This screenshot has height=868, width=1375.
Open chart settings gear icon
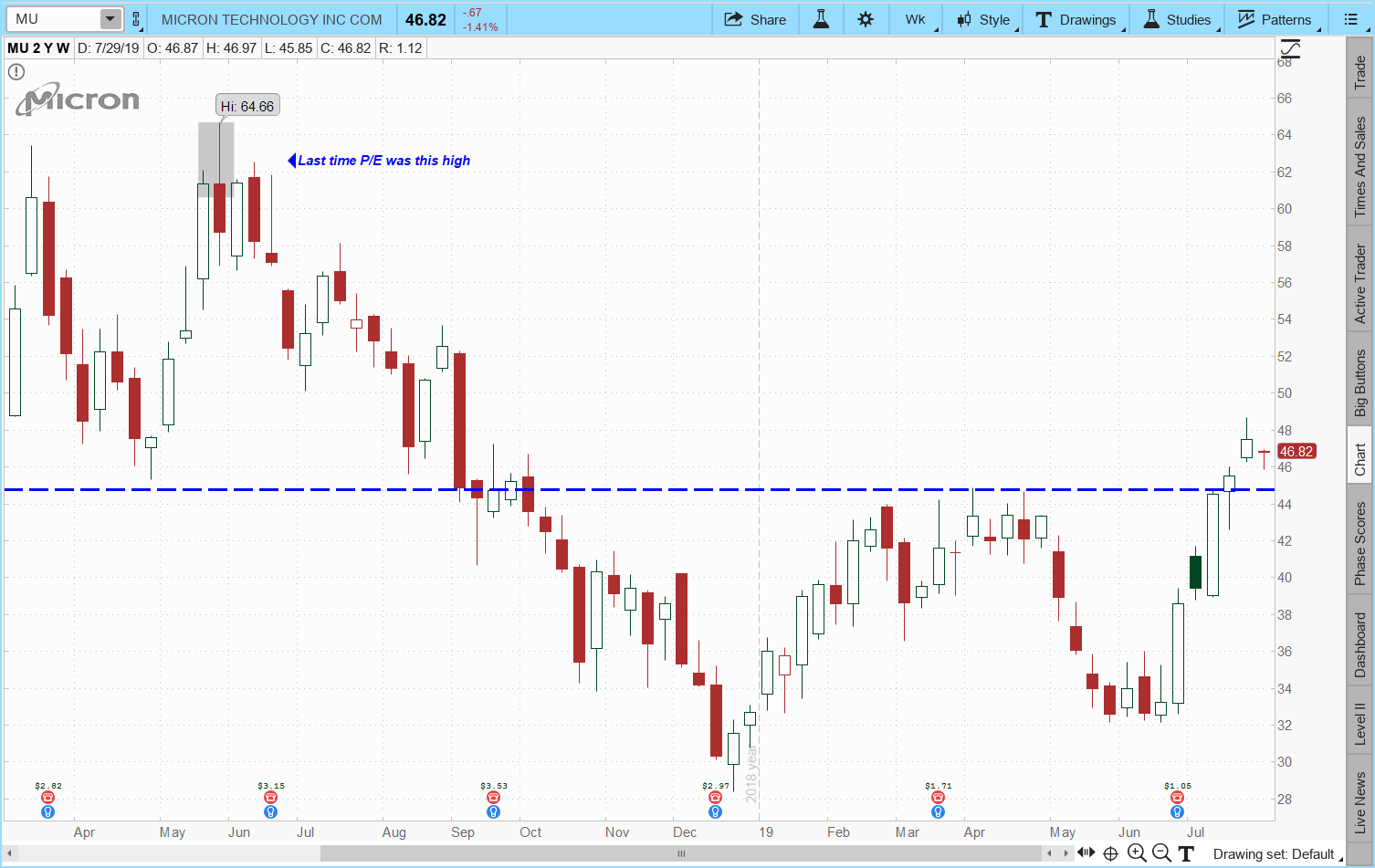866,19
